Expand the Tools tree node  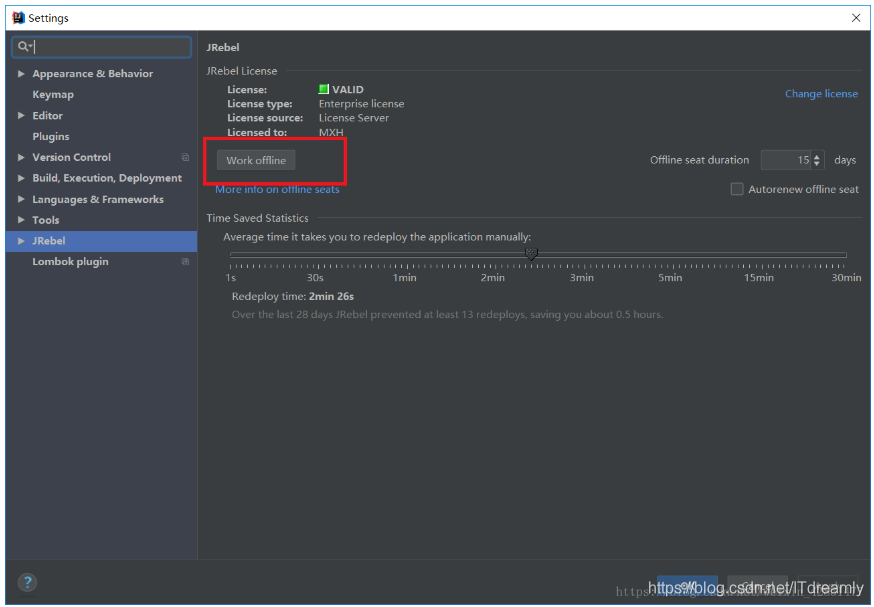21,220
